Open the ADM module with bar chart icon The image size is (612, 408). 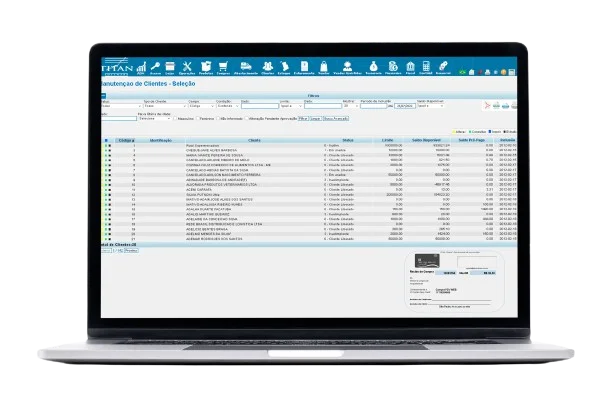pyautogui.click(x=141, y=67)
